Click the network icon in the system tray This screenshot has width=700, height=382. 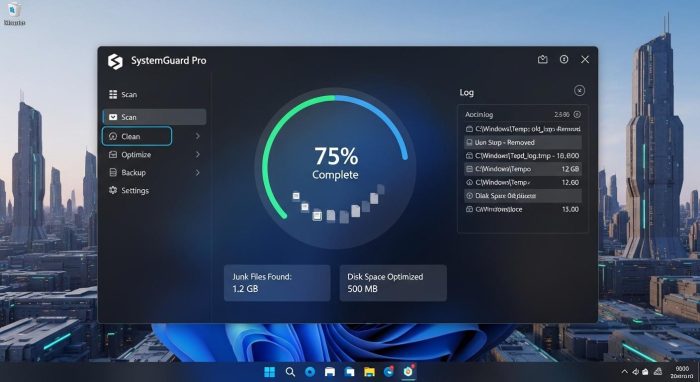(x=658, y=372)
